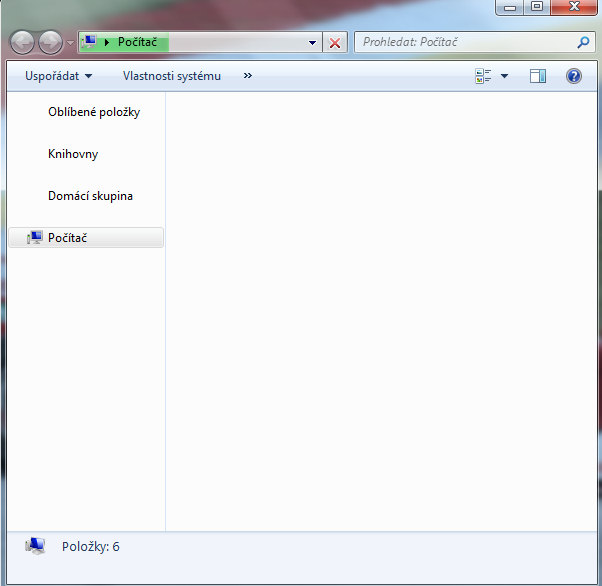The width and height of the screenshot is (602, 586).
Task: Select Oblíbené položky in navigation pane
Action: [94, 112]
